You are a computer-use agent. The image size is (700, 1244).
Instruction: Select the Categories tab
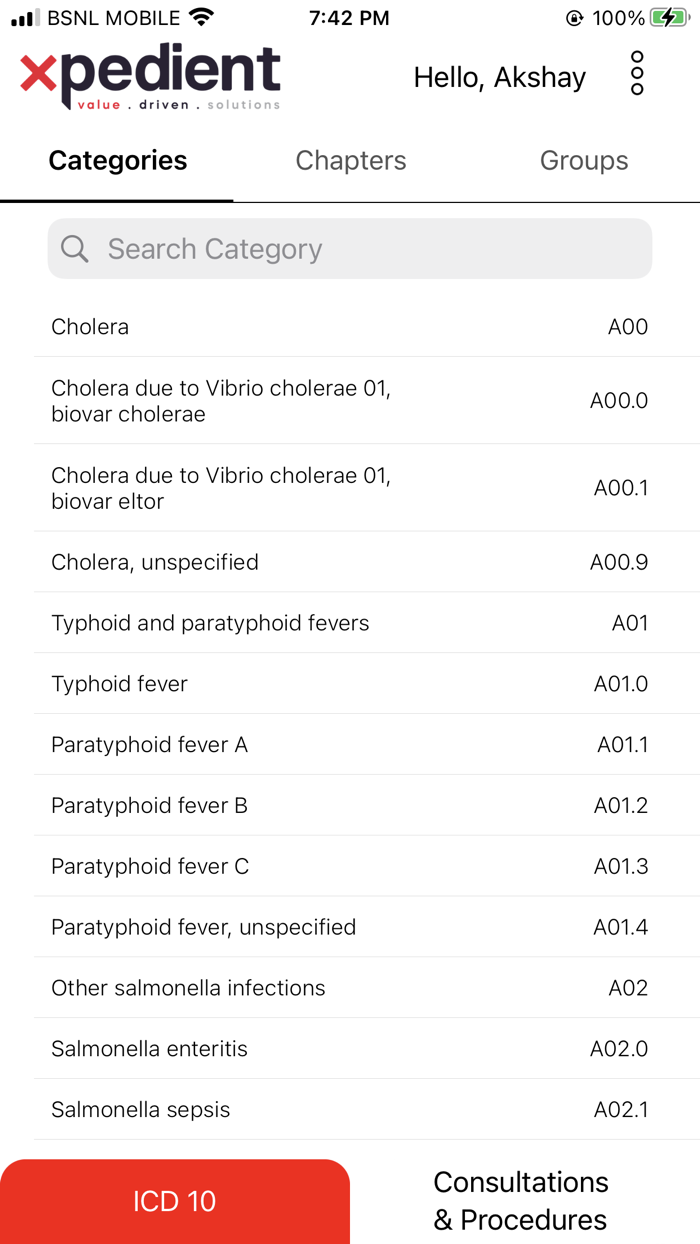coord(117,160)
